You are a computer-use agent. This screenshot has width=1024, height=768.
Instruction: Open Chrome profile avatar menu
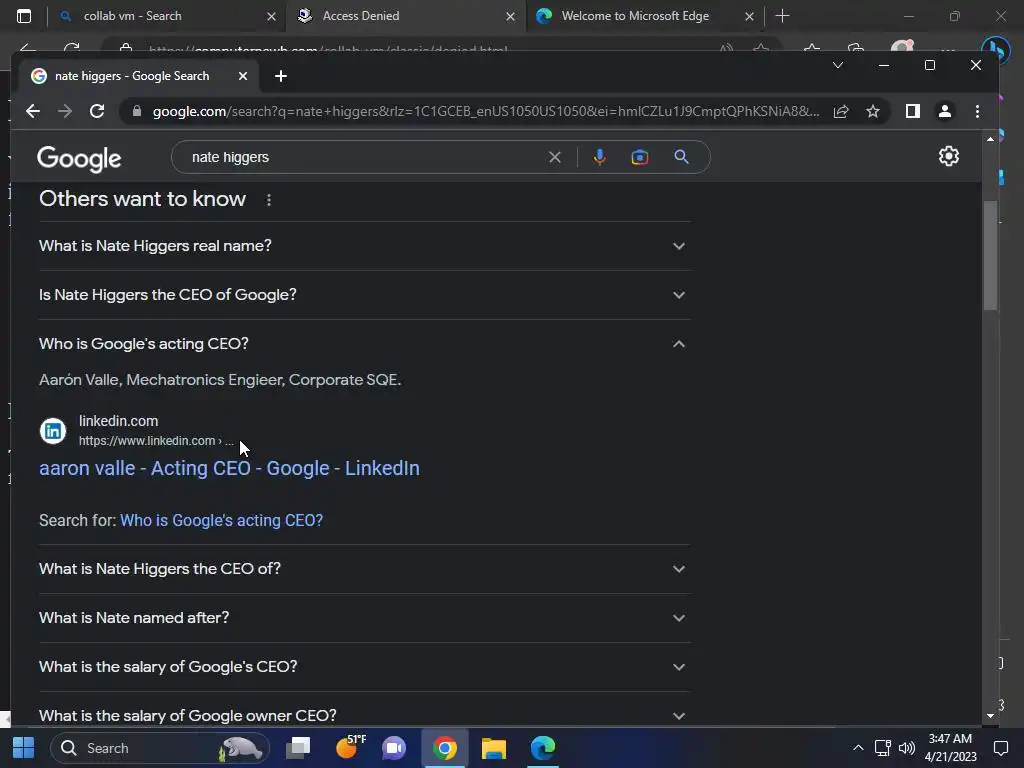pyautogui.click(x=944, y=112)
